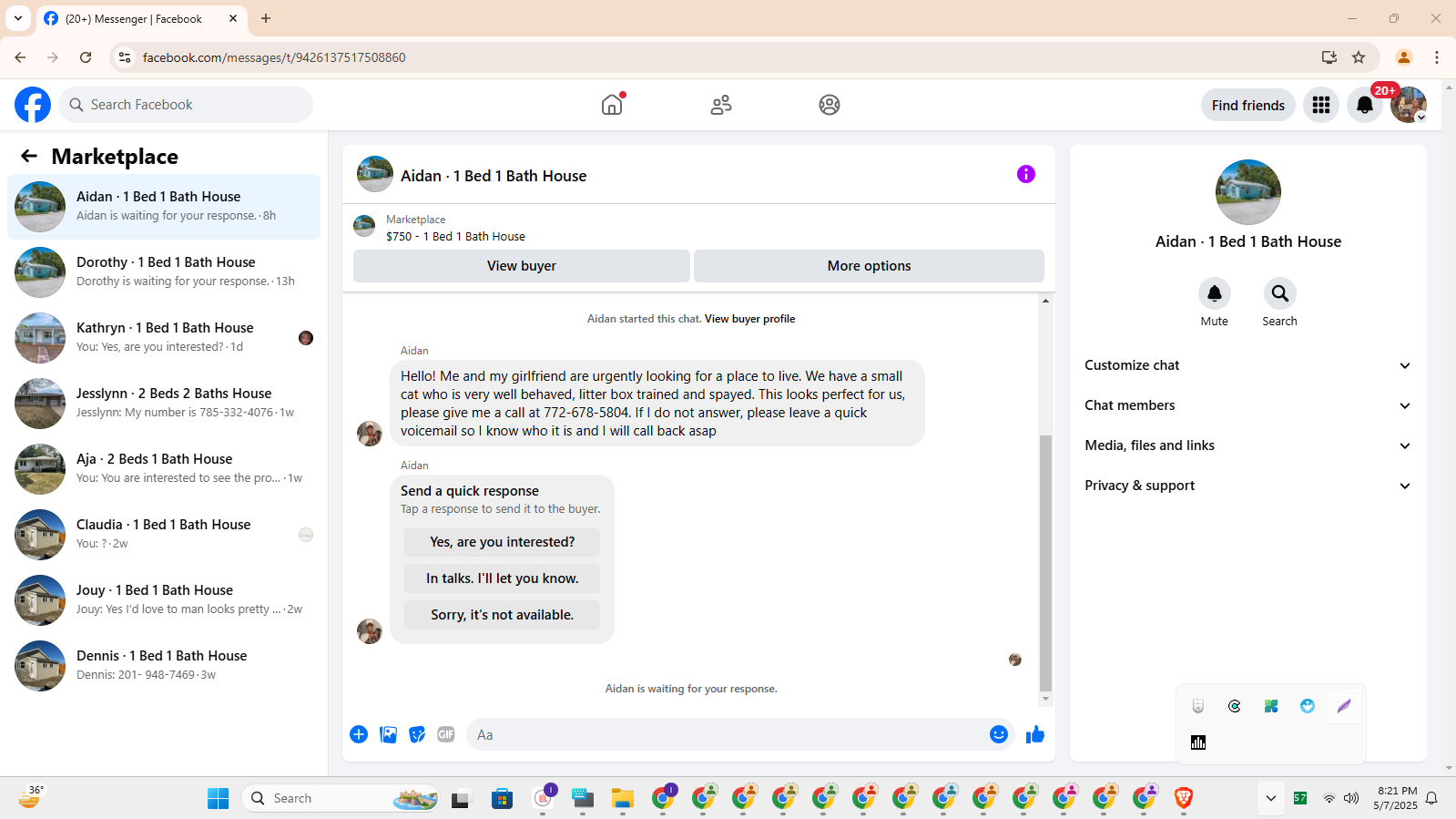Open Claudia's 1 Bed 1 Bath House chat
1456x819 pixels.
pos(164,535)
